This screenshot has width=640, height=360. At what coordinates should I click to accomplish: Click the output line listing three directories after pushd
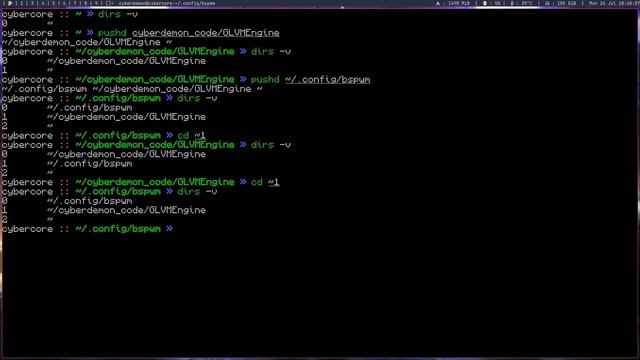tap(132, 89)
